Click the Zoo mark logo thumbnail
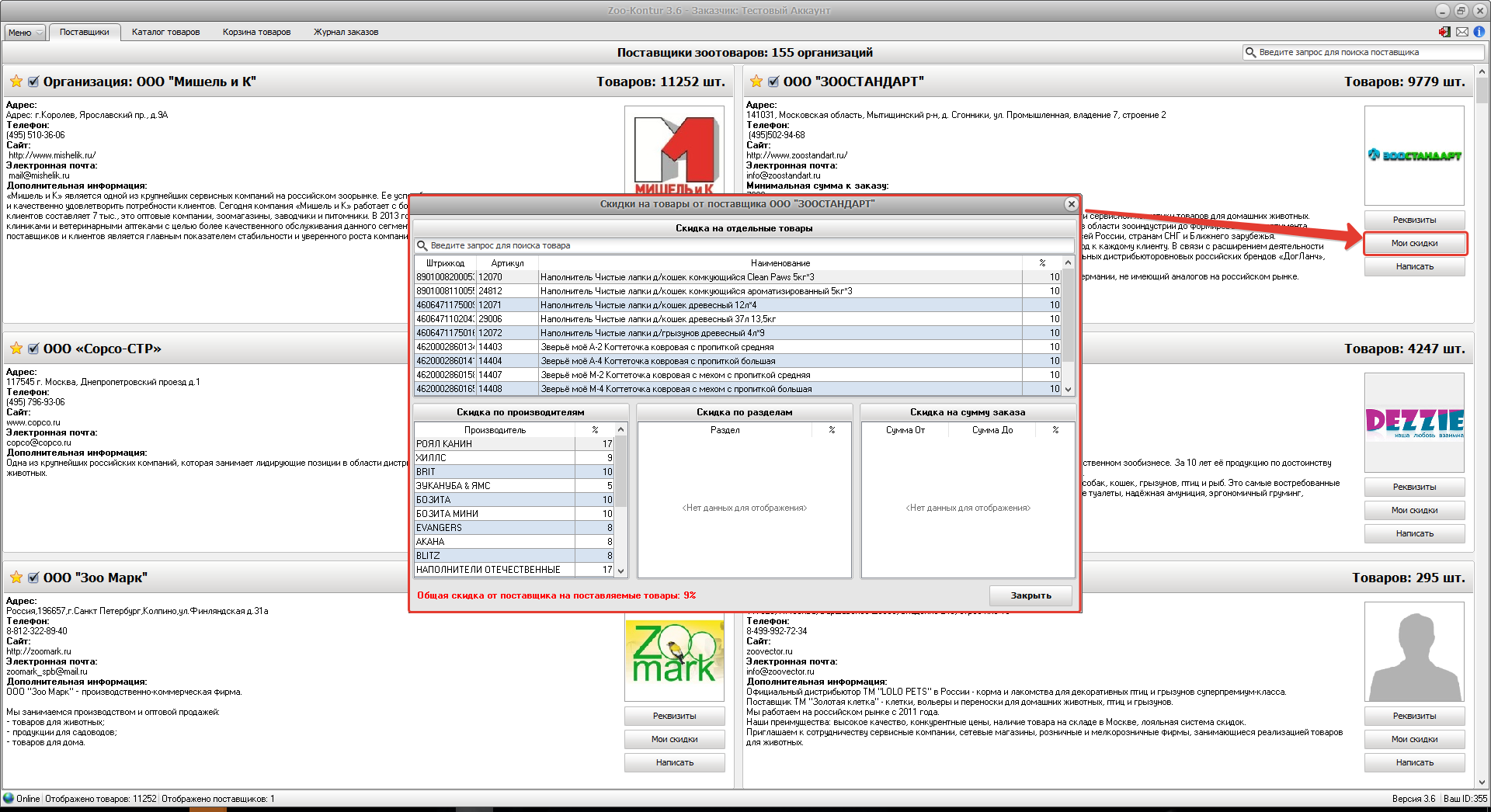Viewport: 1491px width, 812px height. pyautogui.click(x=674, y=657)
